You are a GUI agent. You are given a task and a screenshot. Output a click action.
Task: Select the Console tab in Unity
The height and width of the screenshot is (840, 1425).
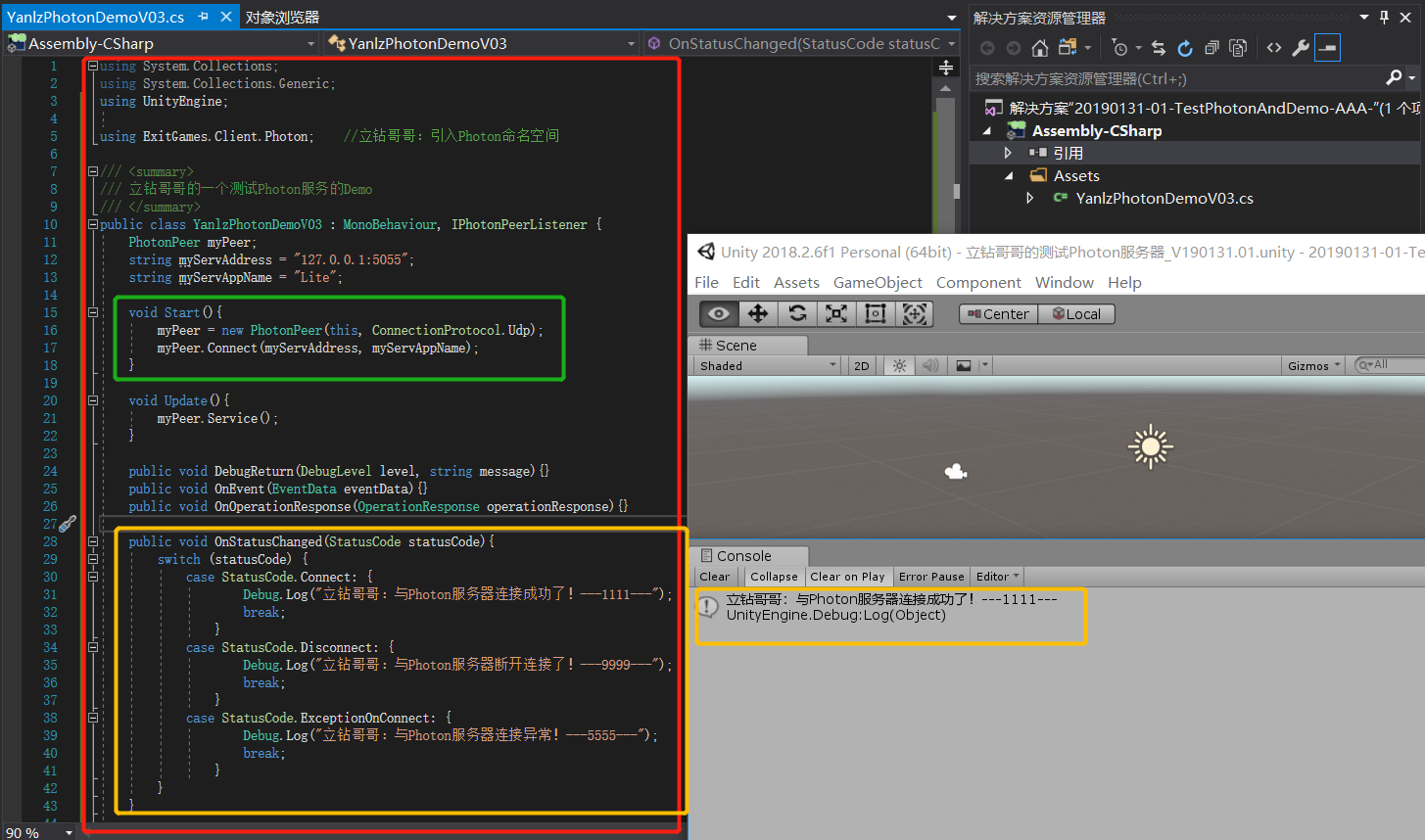tap(749, 556)
